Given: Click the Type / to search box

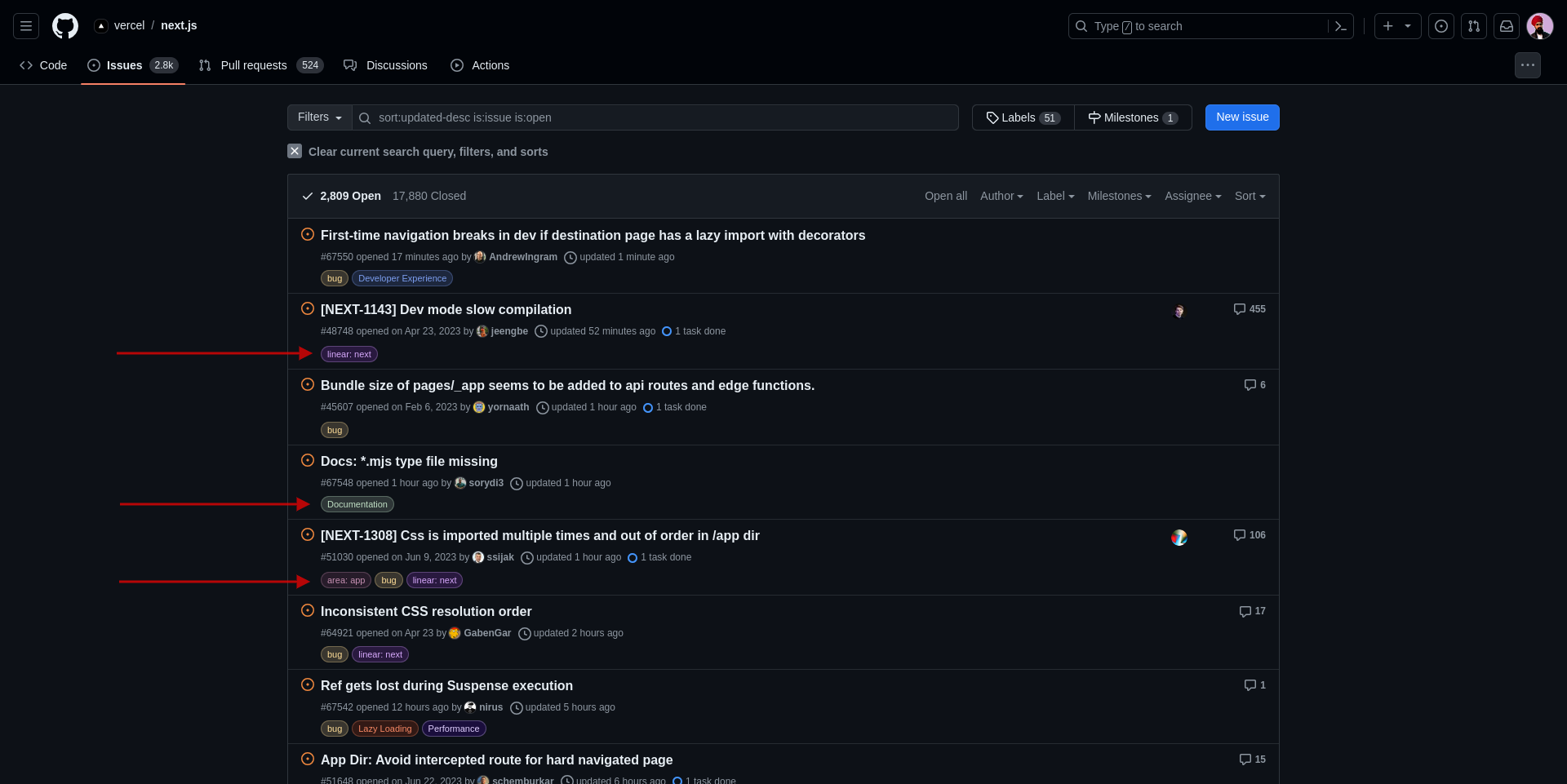Looking at the screenshot, I should (1200, 26).
